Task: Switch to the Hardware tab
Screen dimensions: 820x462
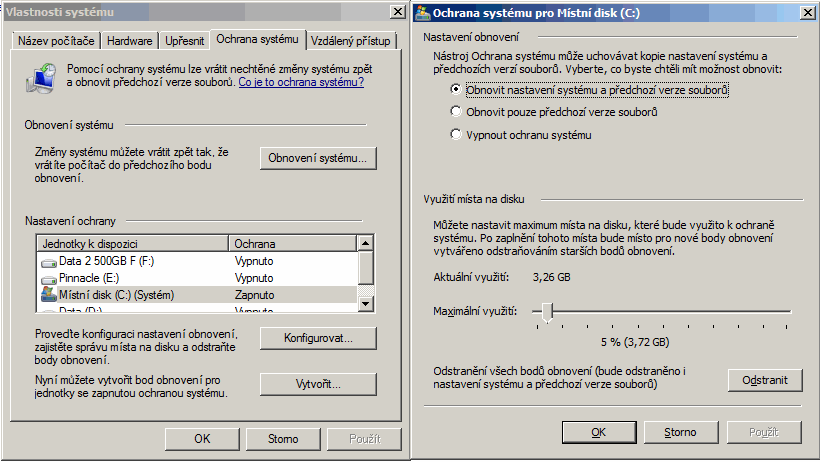Action: coord(130,41)
